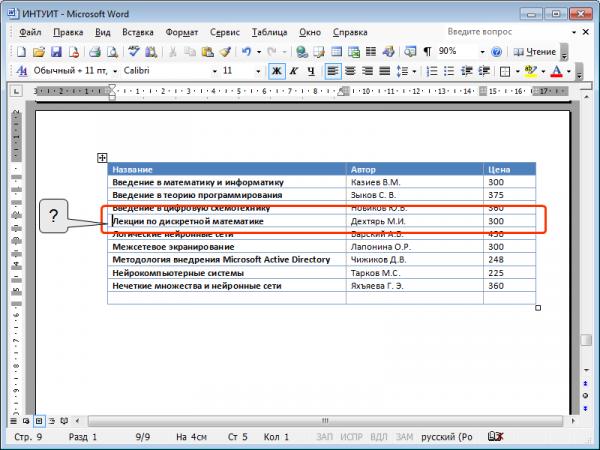
Task: Switch to Normal view at the bottom left
Action: point(14,421)
